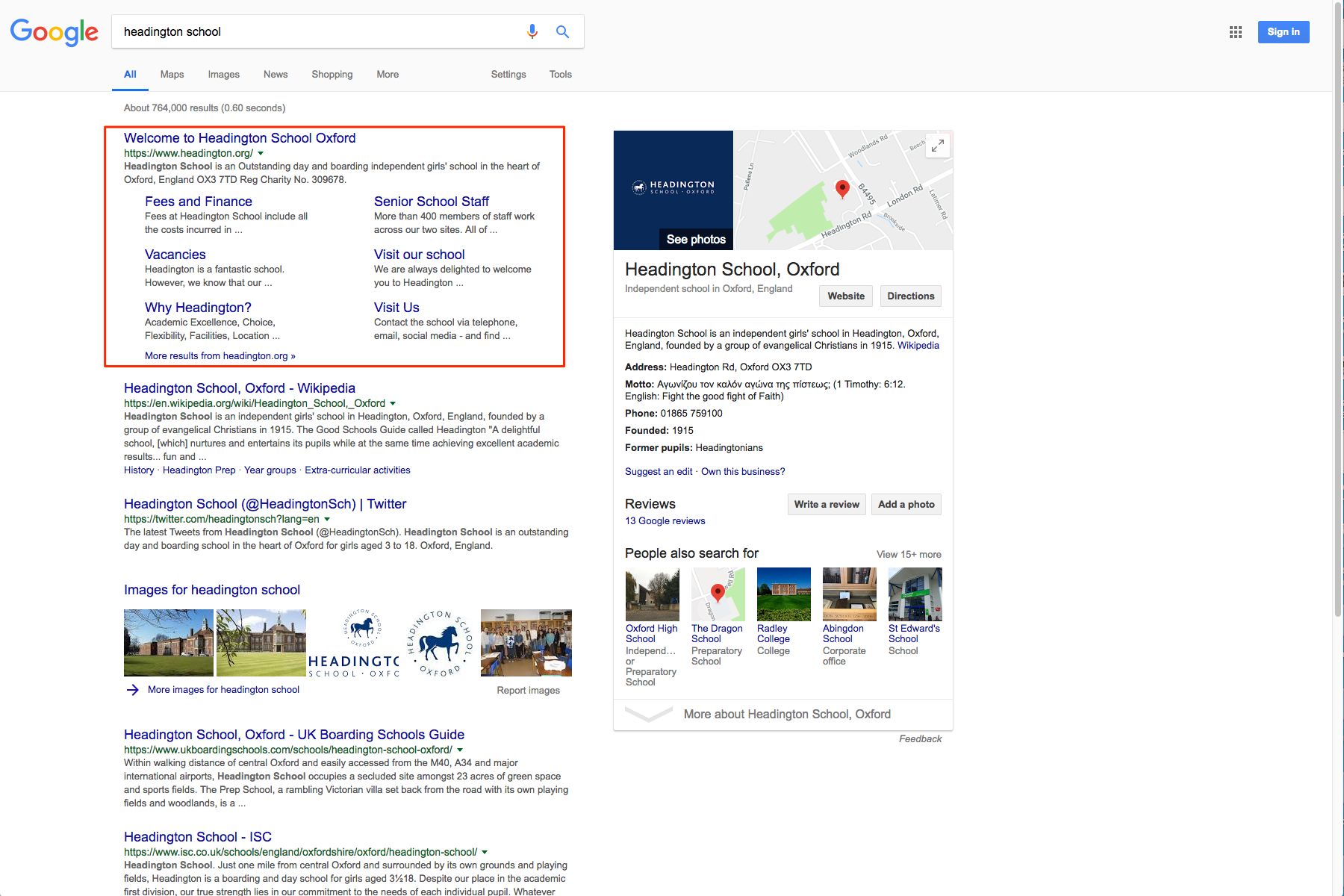Open the Visit Us sitelink

click(x=396, y=308)
